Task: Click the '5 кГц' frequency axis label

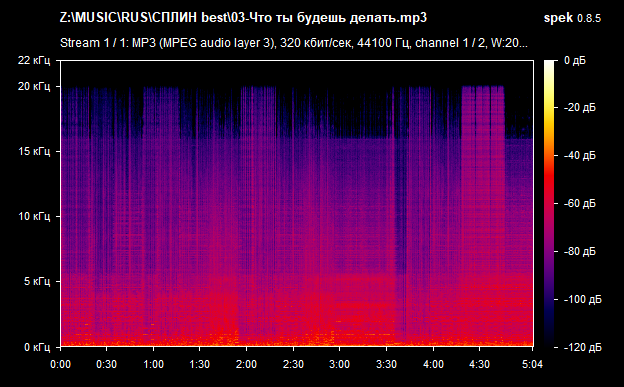Action: point(37,281)
